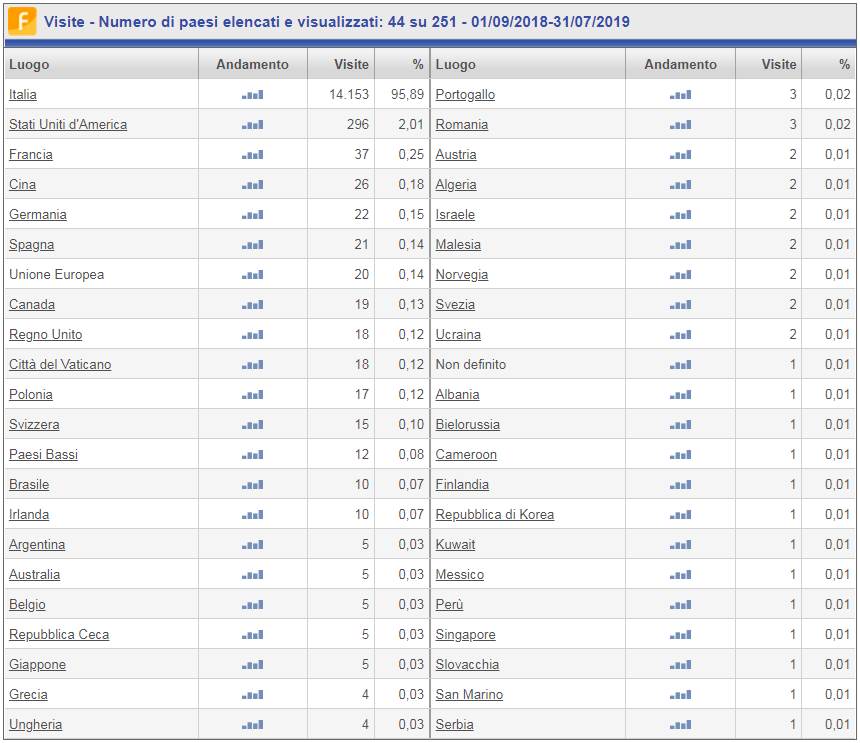Open the Paesi Bassi link

click(43, 454)
